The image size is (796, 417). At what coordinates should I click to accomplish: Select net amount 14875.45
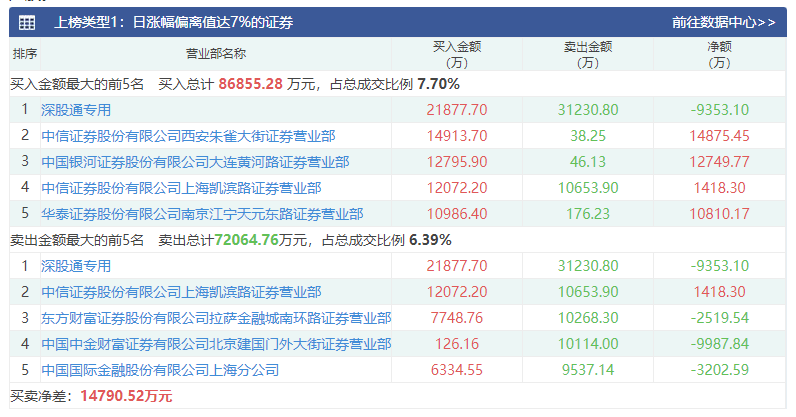pyautogui.click(x=719, y=136)
